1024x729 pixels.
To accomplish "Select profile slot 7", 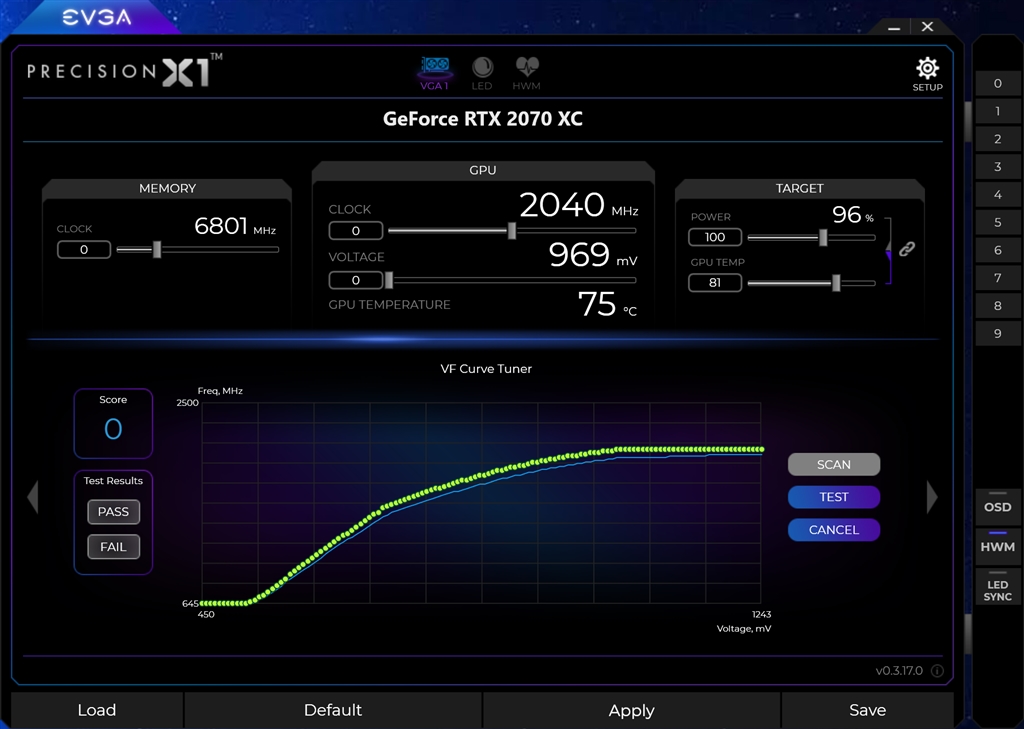I will (997, 278).
